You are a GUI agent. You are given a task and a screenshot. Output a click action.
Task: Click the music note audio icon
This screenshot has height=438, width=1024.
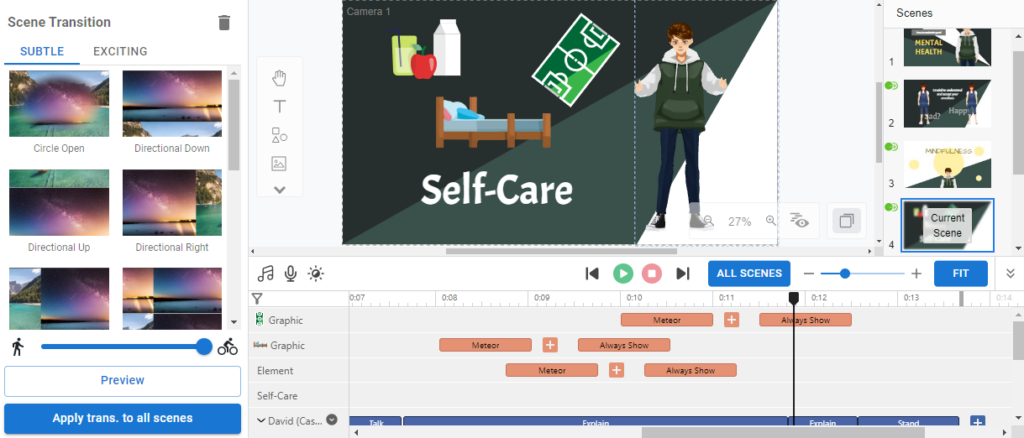265,273
